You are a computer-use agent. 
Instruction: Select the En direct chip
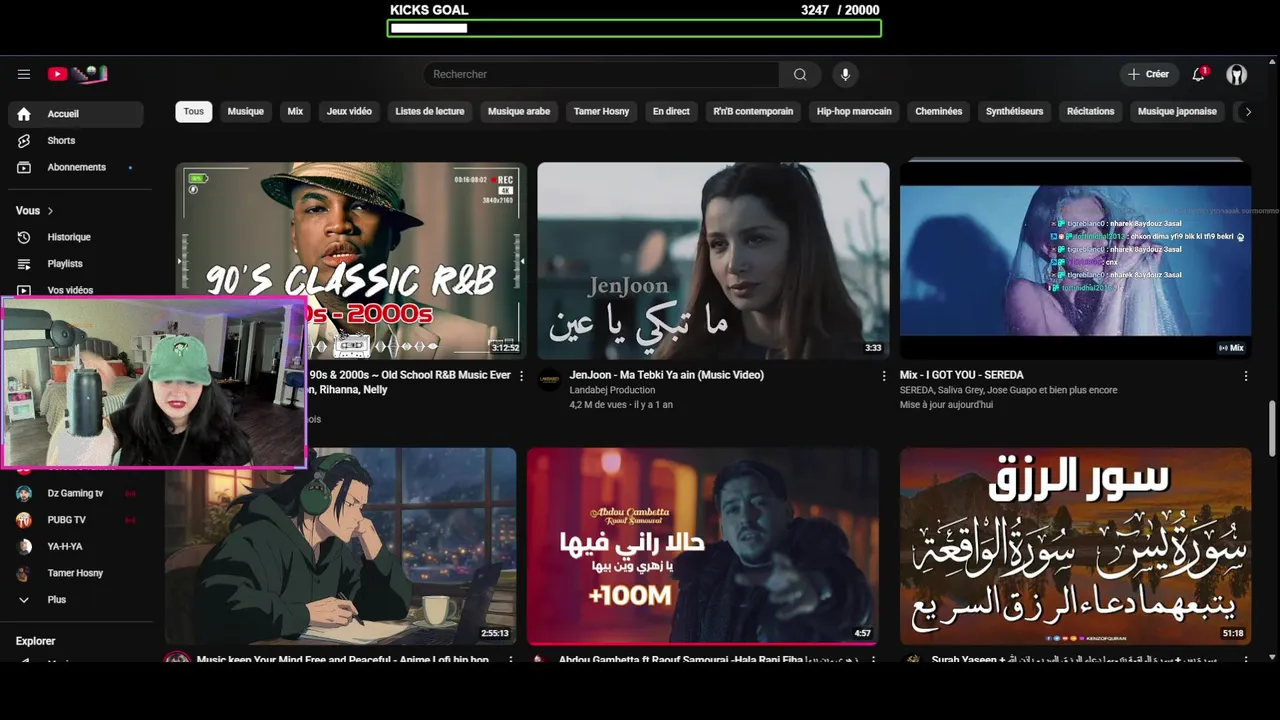tap(671, 112)
